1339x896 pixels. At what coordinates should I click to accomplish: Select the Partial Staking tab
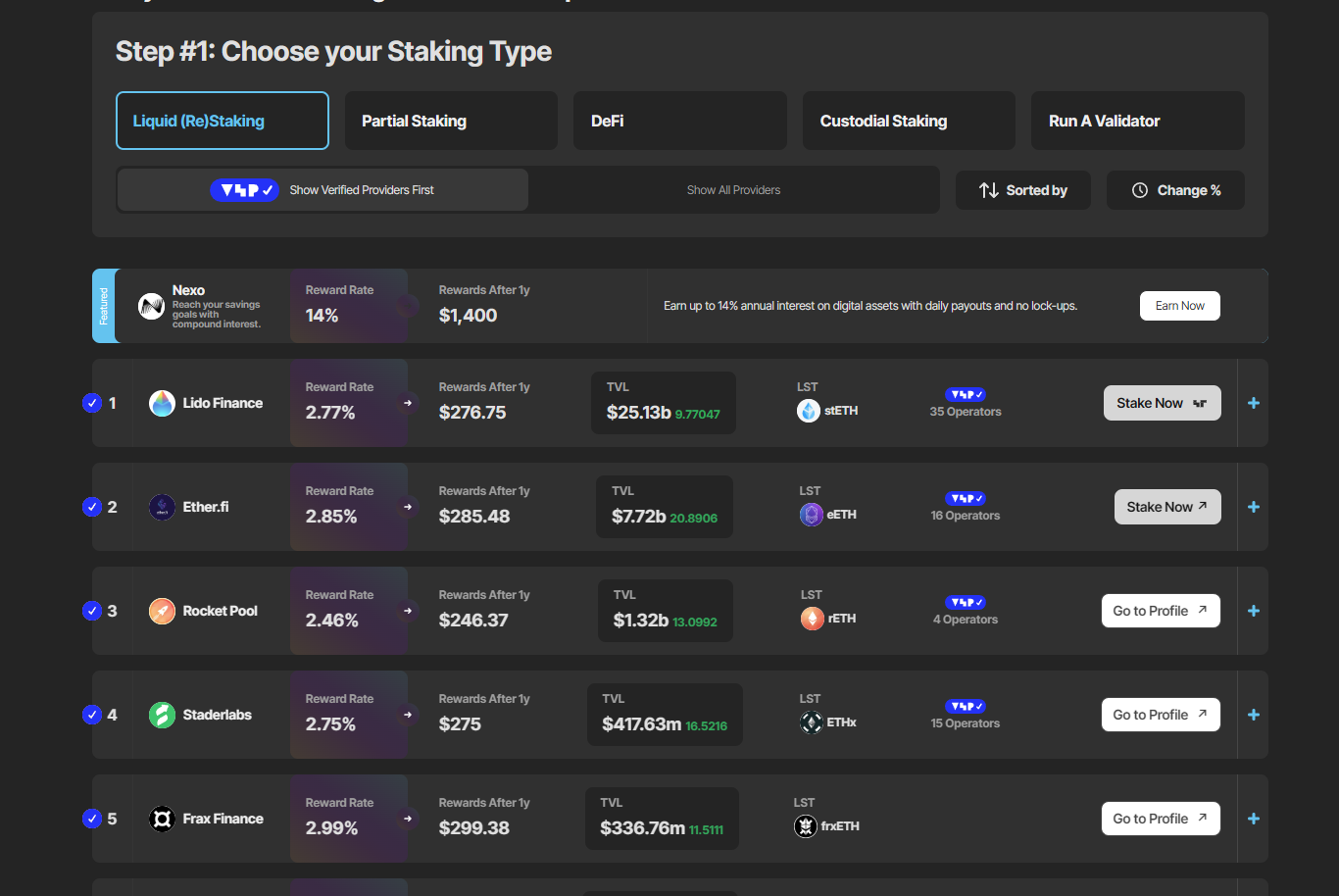tap(451, 121)
